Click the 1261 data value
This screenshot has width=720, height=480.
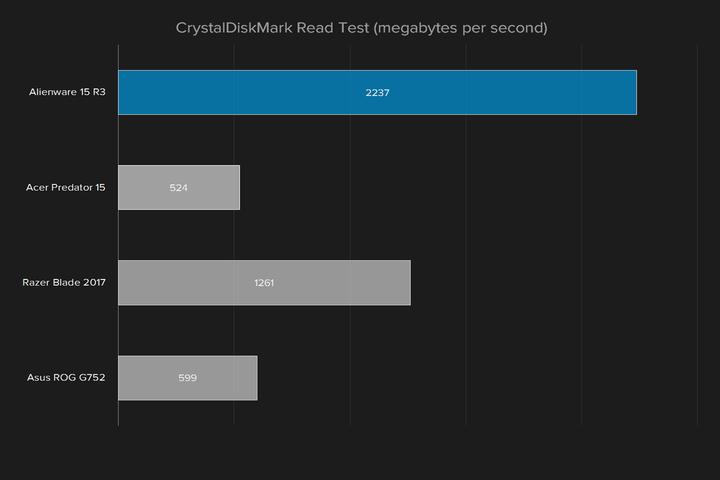(x=264, y=283)
